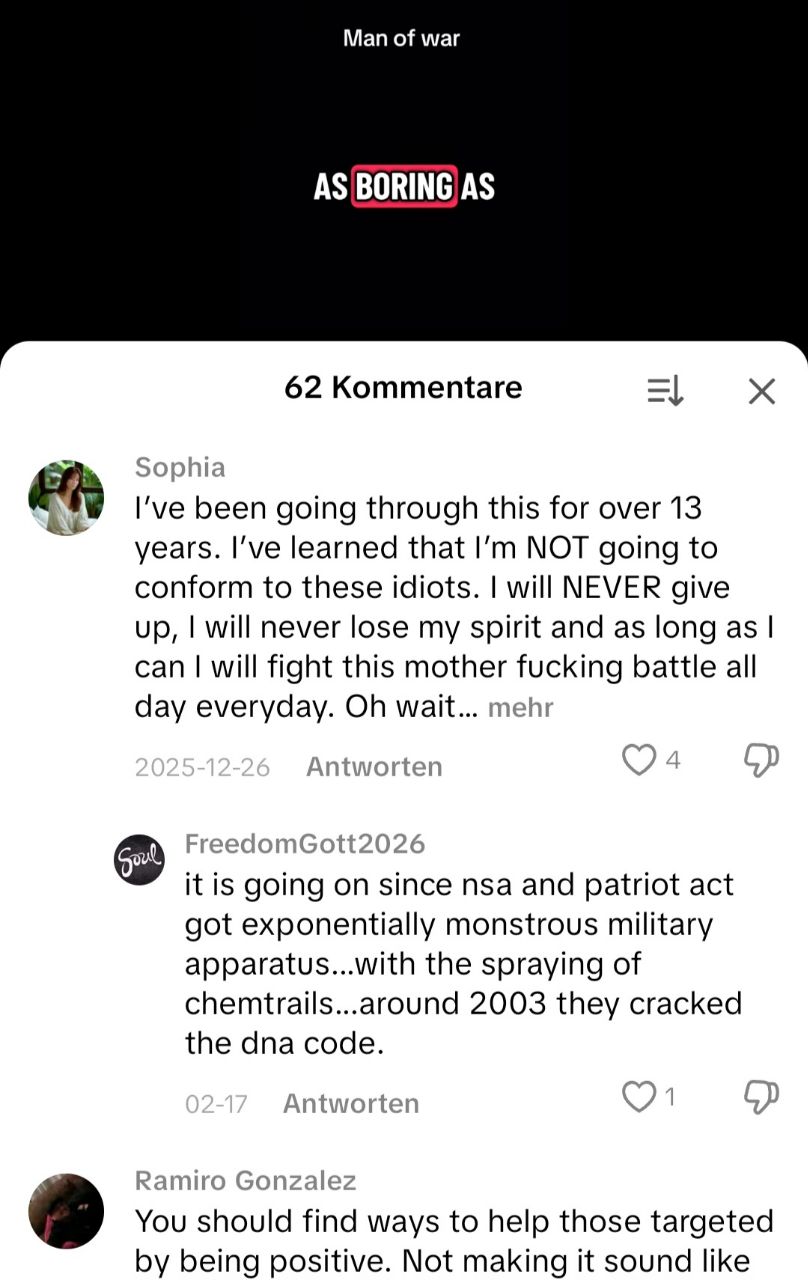Viewport: 808px width, 1280px height.
Task: Like Sophia's comment with the heart
Action: point(638,761)
